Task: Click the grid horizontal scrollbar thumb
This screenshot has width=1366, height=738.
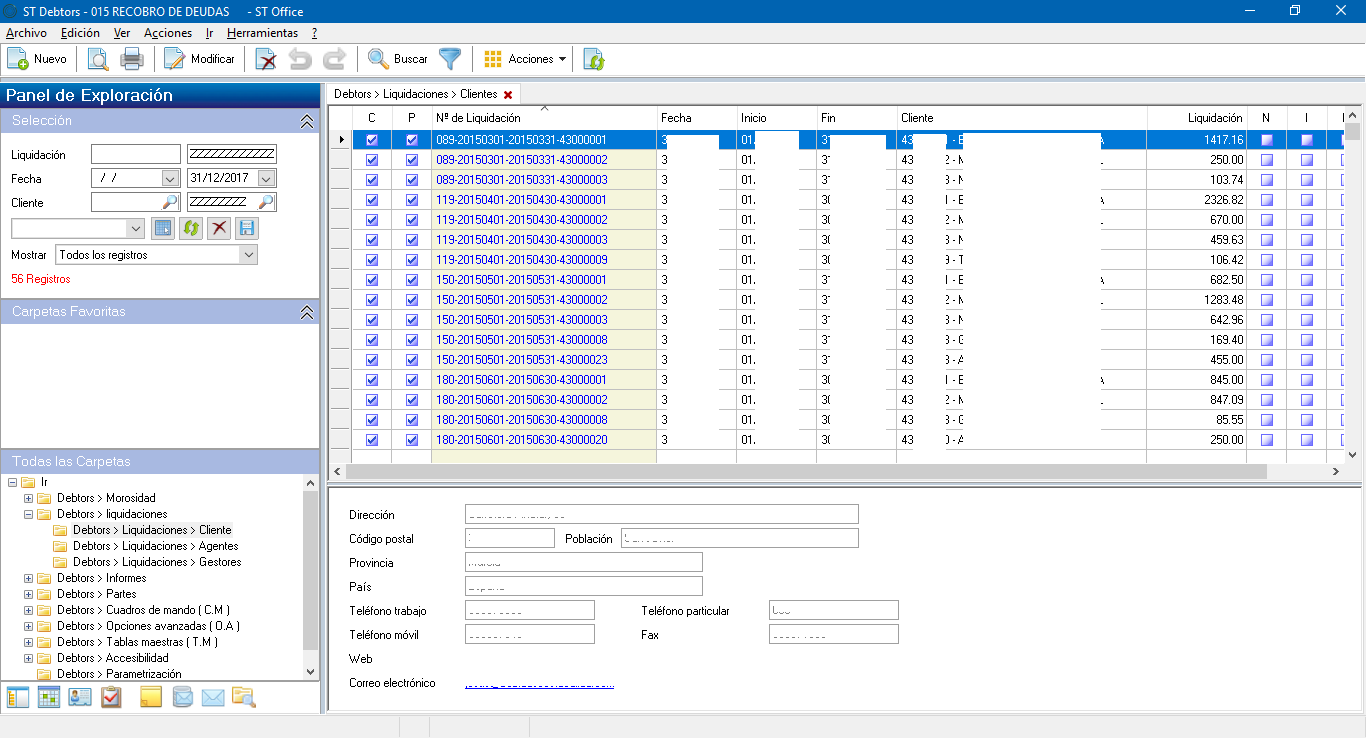Action: tap(807, 471)
